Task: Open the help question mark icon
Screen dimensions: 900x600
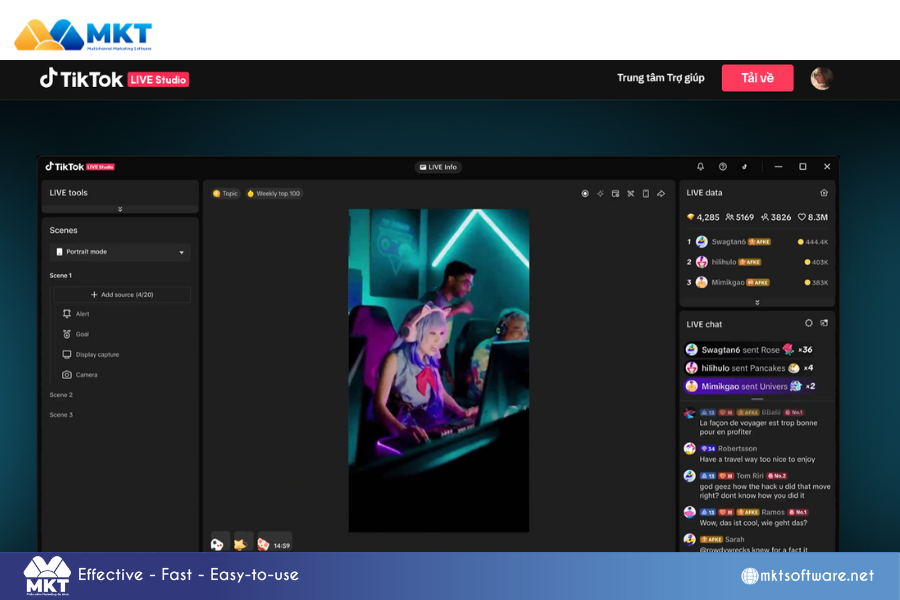Action: (x=723, y=167)
